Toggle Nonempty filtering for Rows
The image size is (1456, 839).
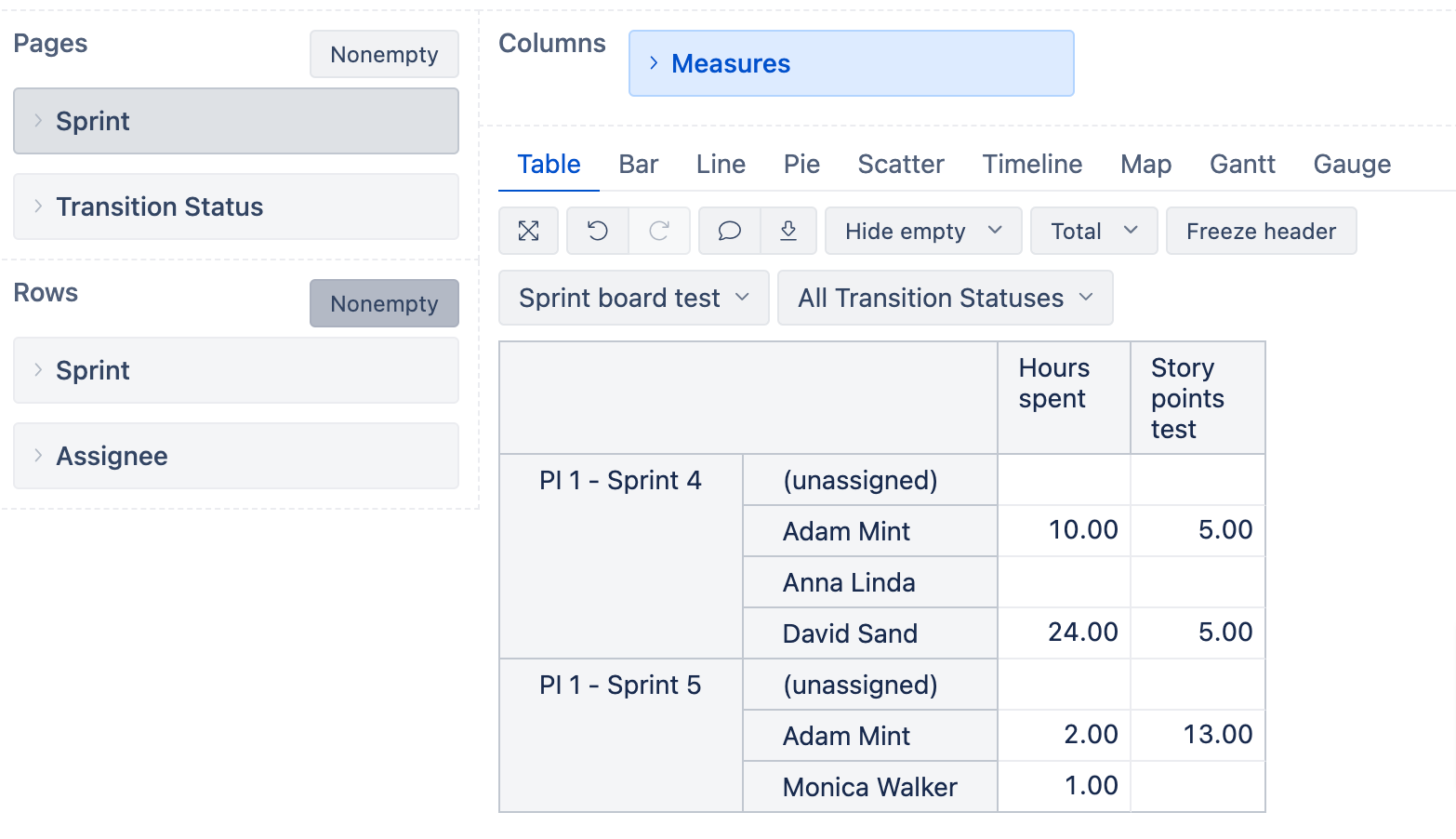pos(384,303)
